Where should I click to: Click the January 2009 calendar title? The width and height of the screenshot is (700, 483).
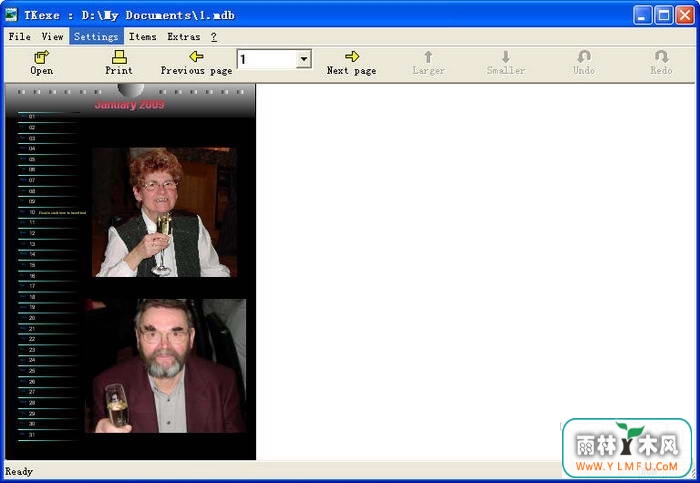point(129,104)
